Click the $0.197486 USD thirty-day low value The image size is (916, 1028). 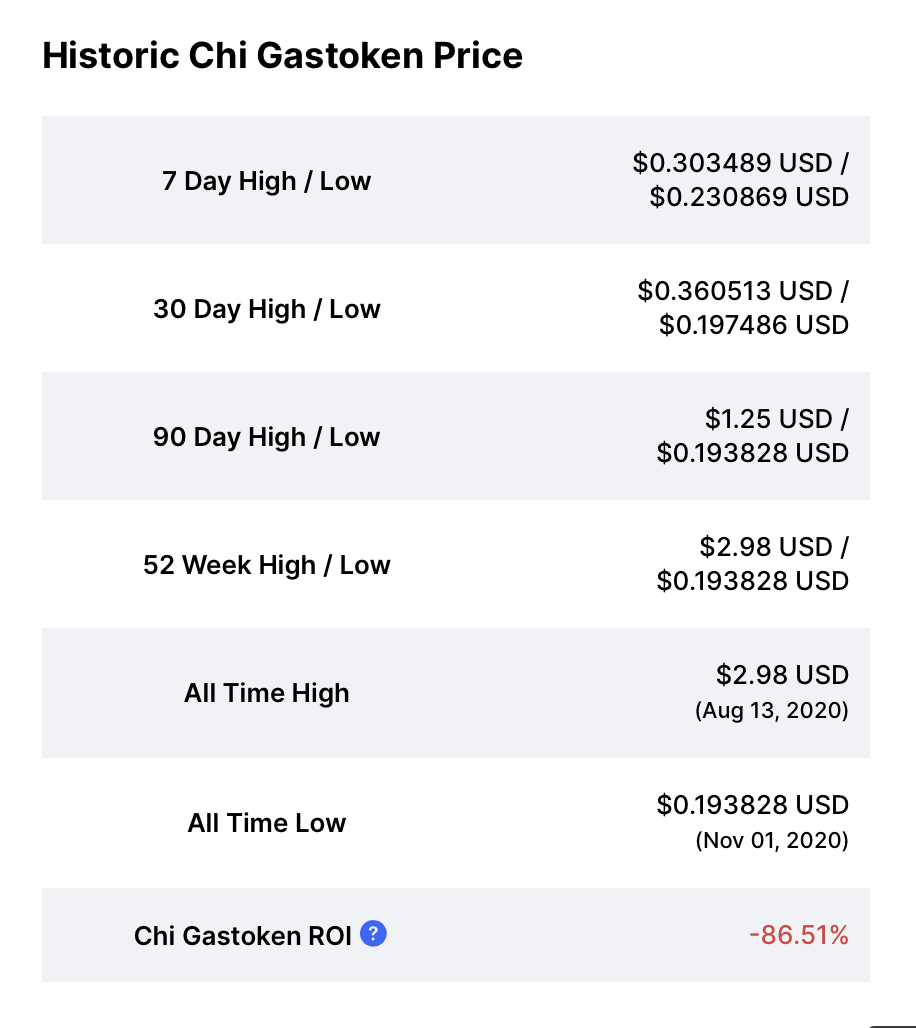pos(754,325)
